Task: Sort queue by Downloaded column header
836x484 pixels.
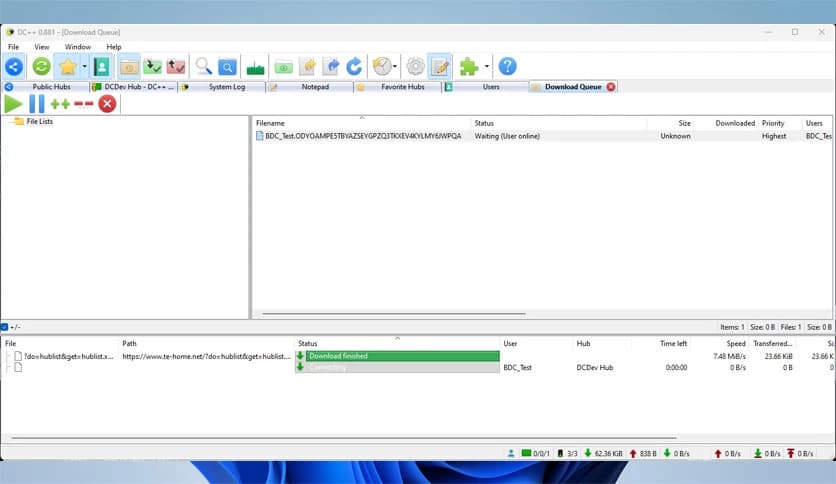Action: pyautogui.click(x=725, y=123)
